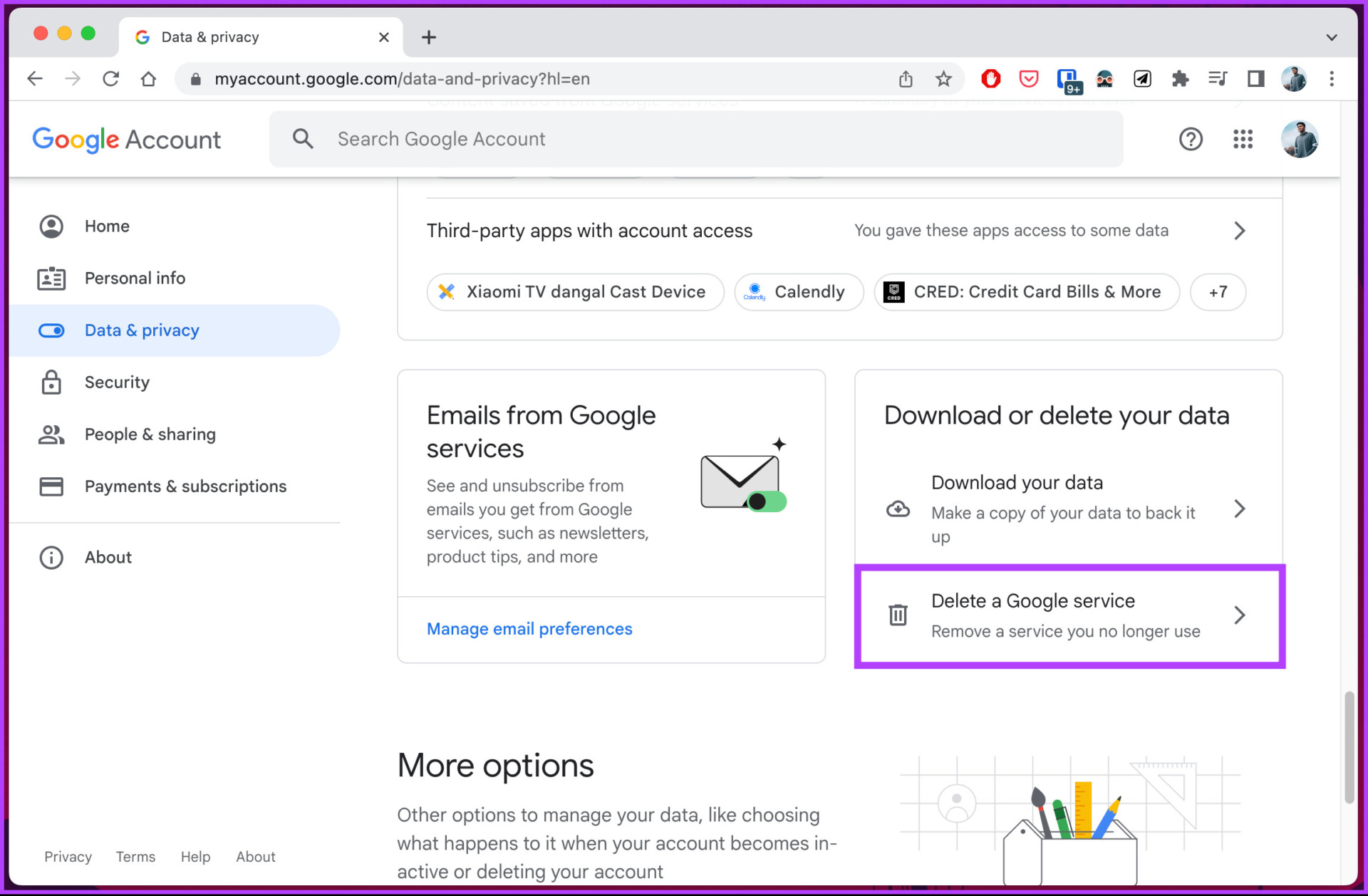Open the Calendly app chip

[799, 292]
